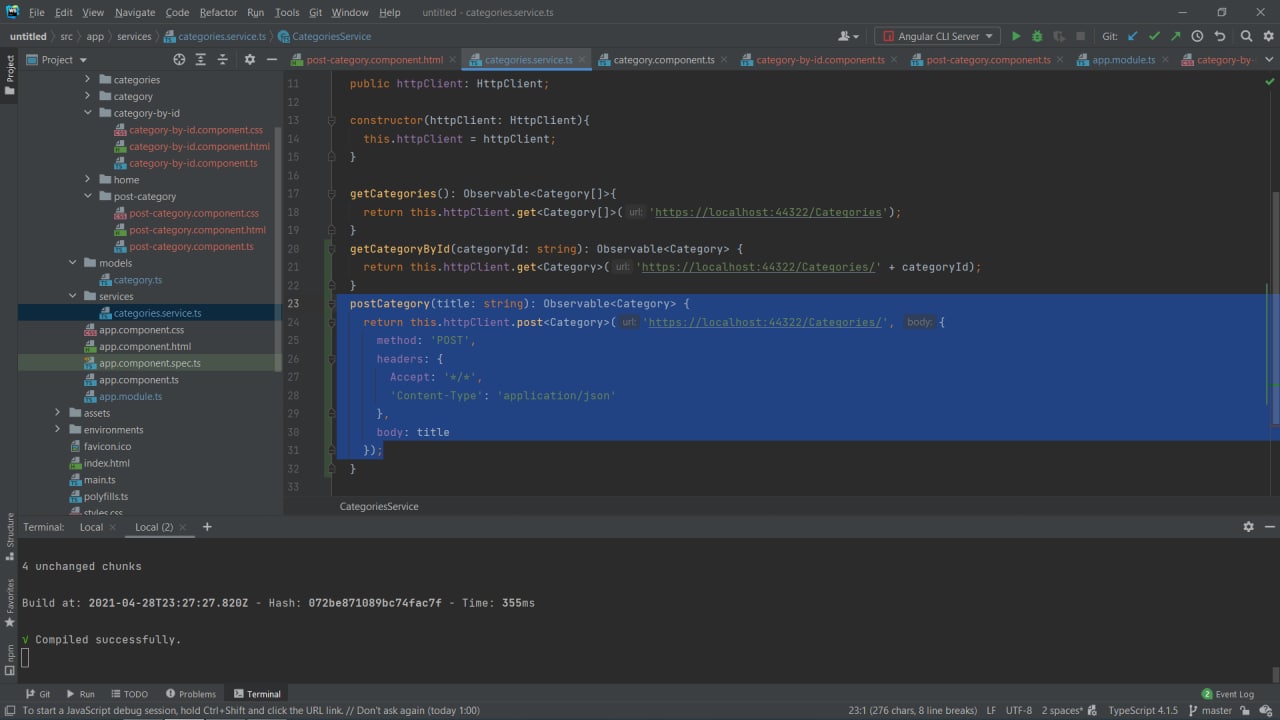Toggle the Structure tool window
This screenshot has height=720, width=1280.
click(x=10, y=530)
